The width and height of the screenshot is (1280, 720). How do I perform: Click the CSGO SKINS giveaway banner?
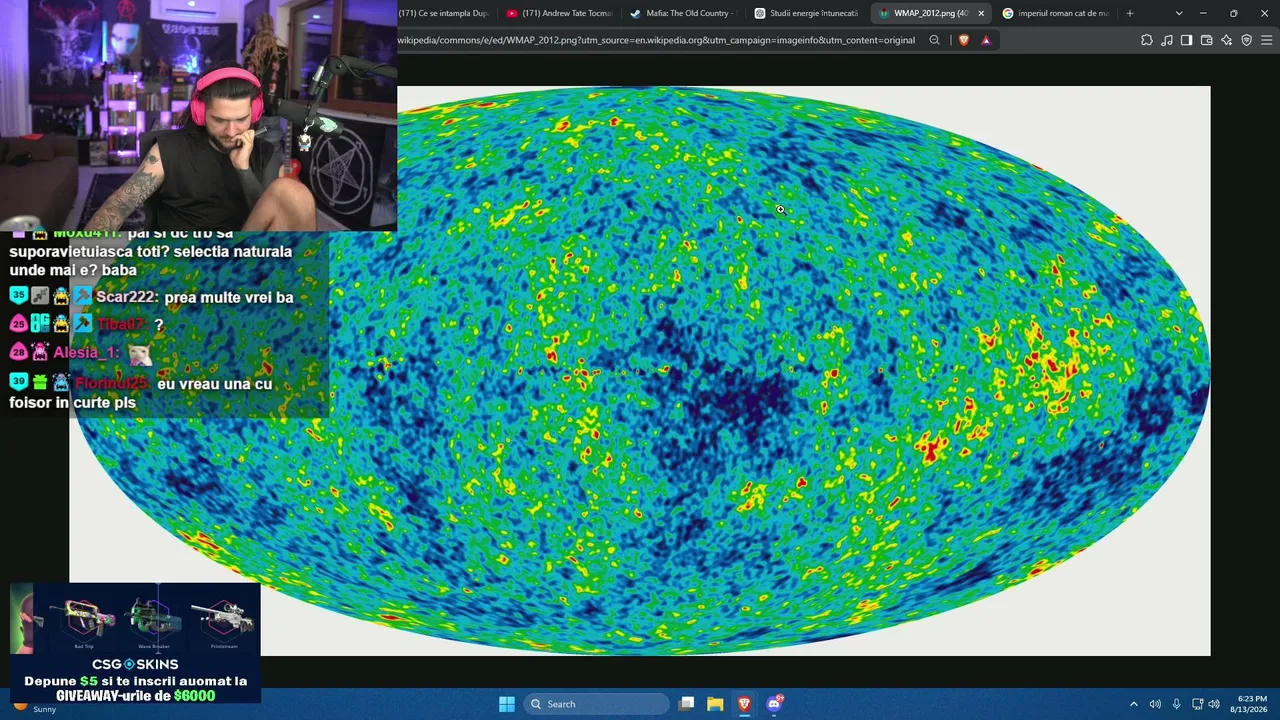[x=136, y=643]
